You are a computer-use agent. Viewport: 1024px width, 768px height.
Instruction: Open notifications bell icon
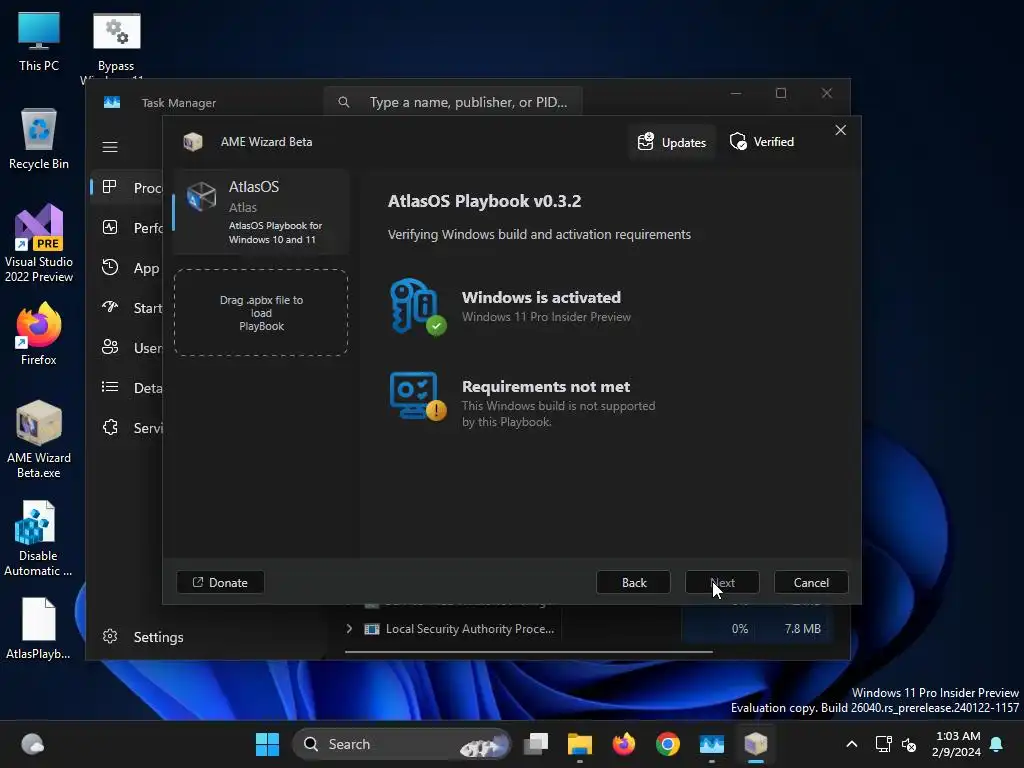[997, 744]
